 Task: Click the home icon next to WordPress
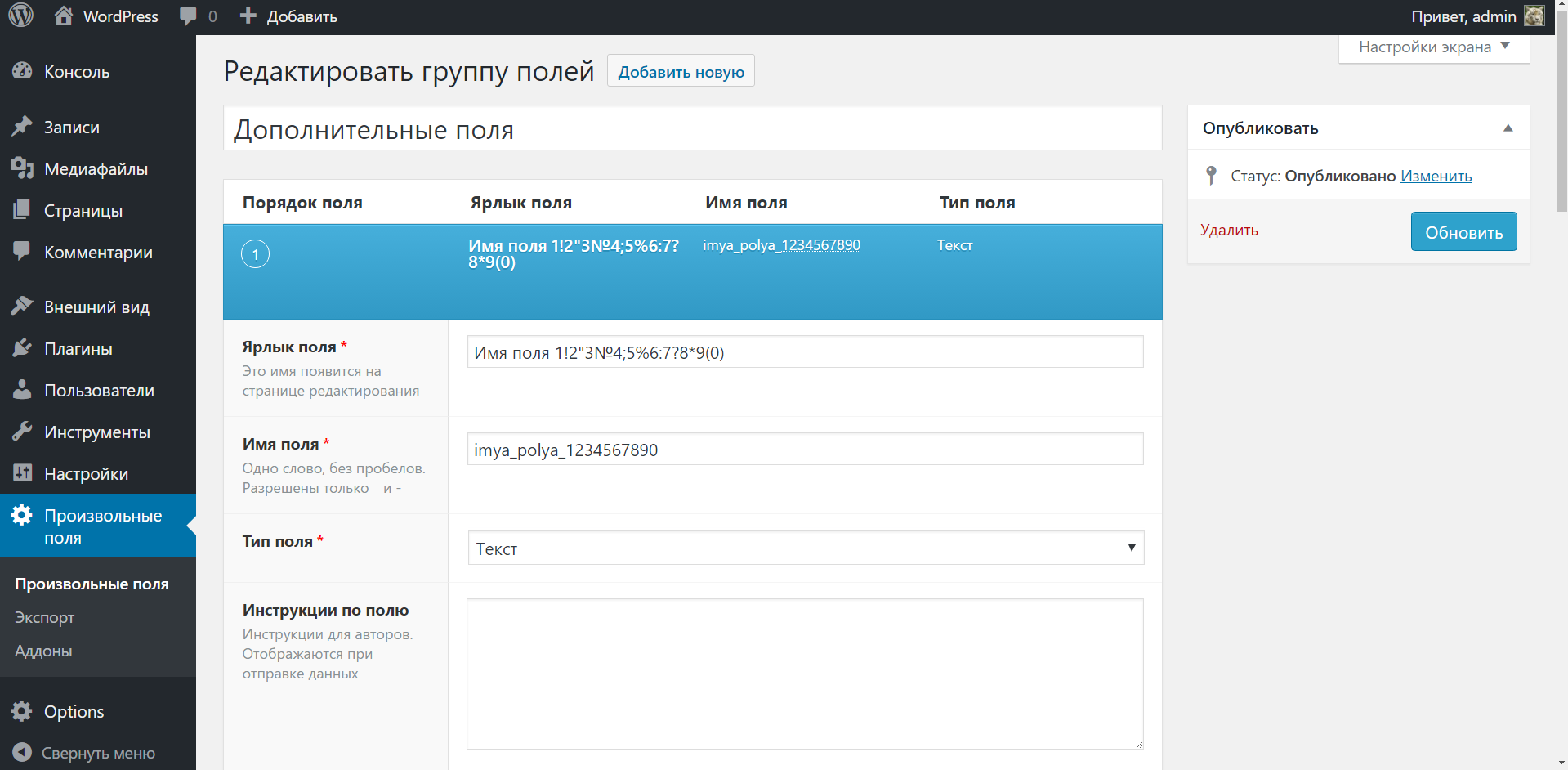[64, 16]
